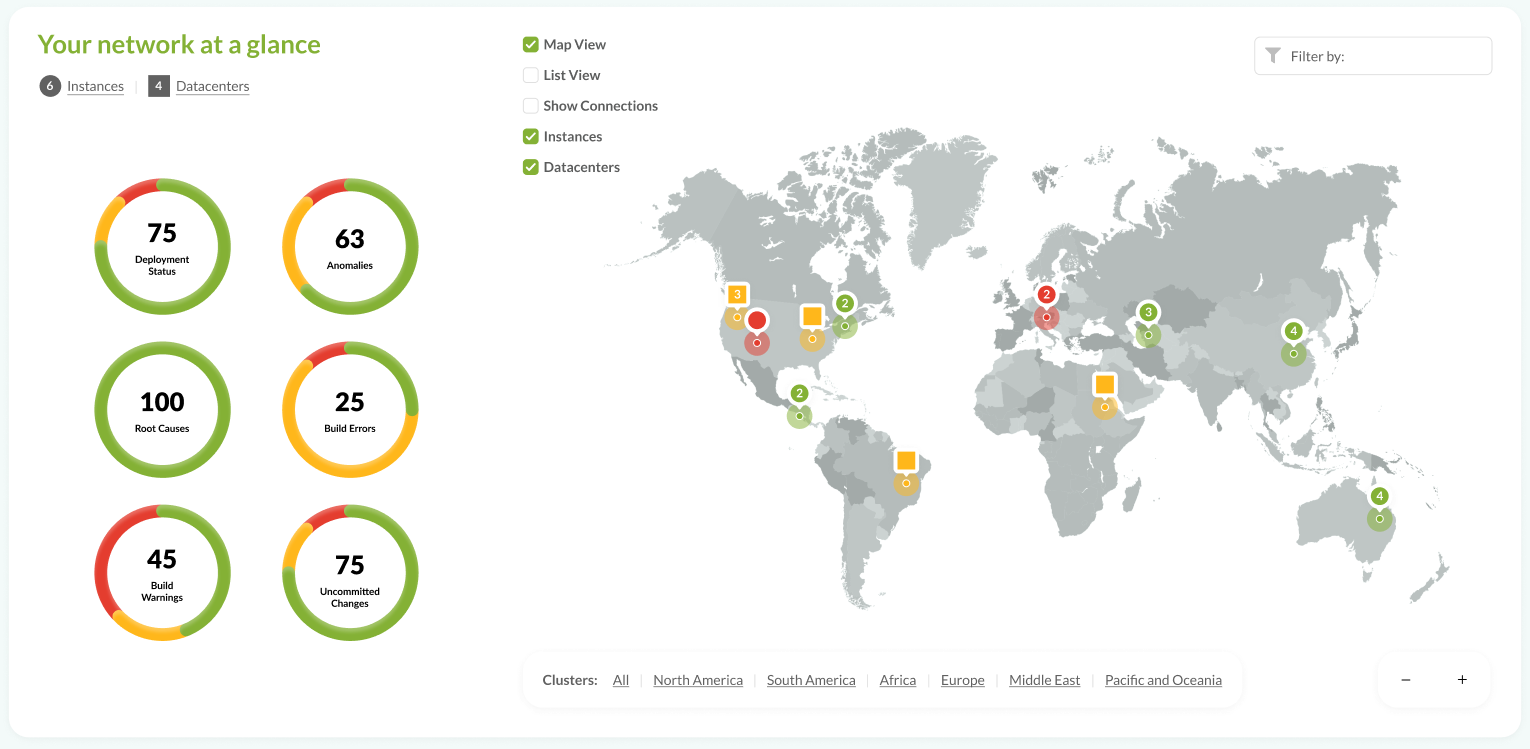Select the green marker numbered 4 in Australia
This screenshot has height=749, width=1530.
click(1380, 496)
